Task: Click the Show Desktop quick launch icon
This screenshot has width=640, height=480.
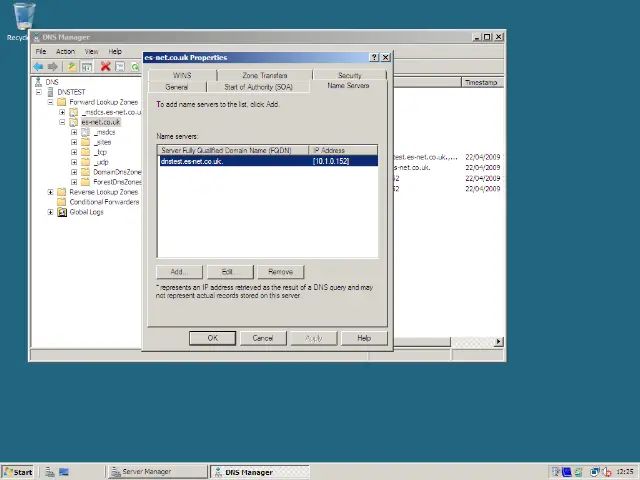Action: (64, 472)
